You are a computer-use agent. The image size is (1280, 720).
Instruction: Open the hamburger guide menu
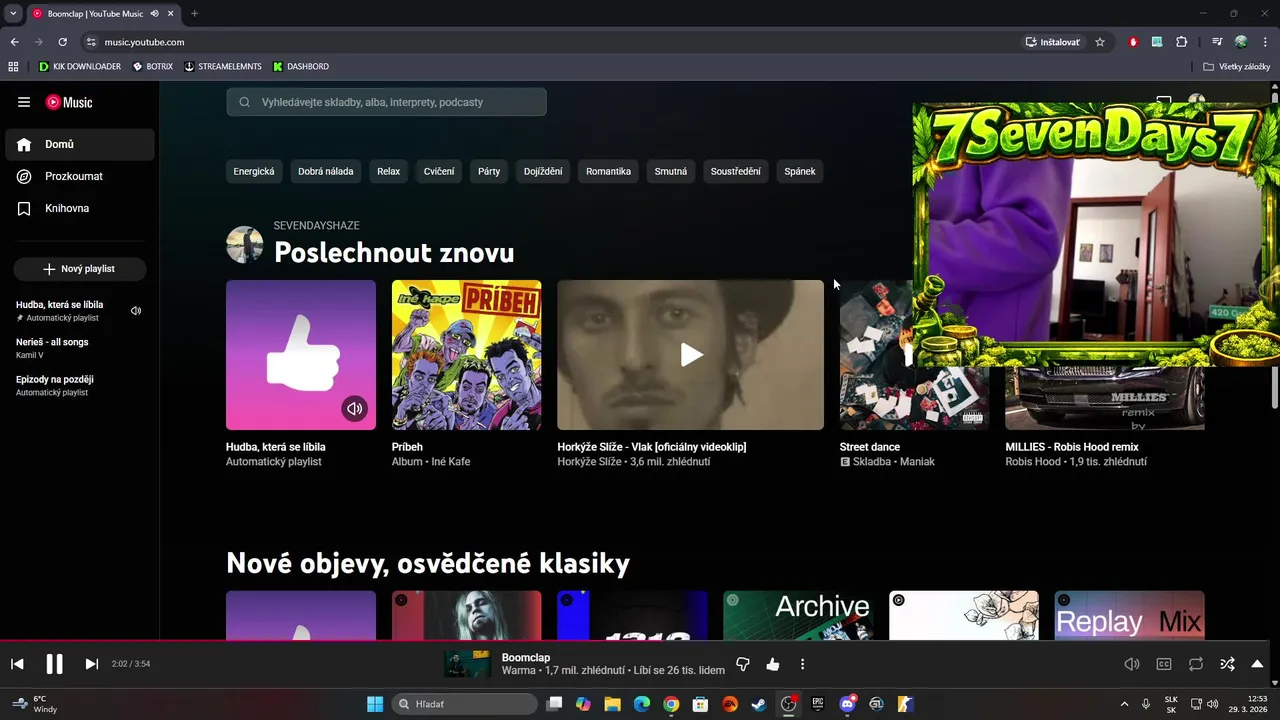point(24,102)
